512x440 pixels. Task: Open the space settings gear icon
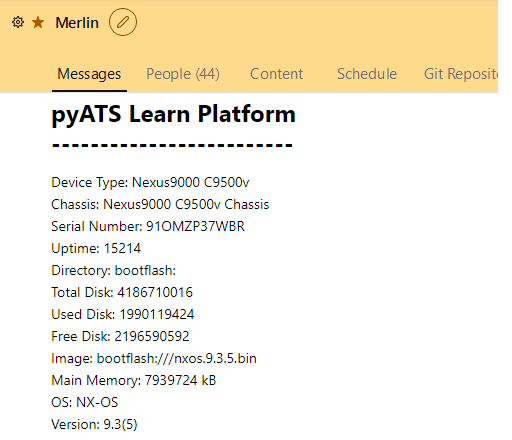coord(18,22)
